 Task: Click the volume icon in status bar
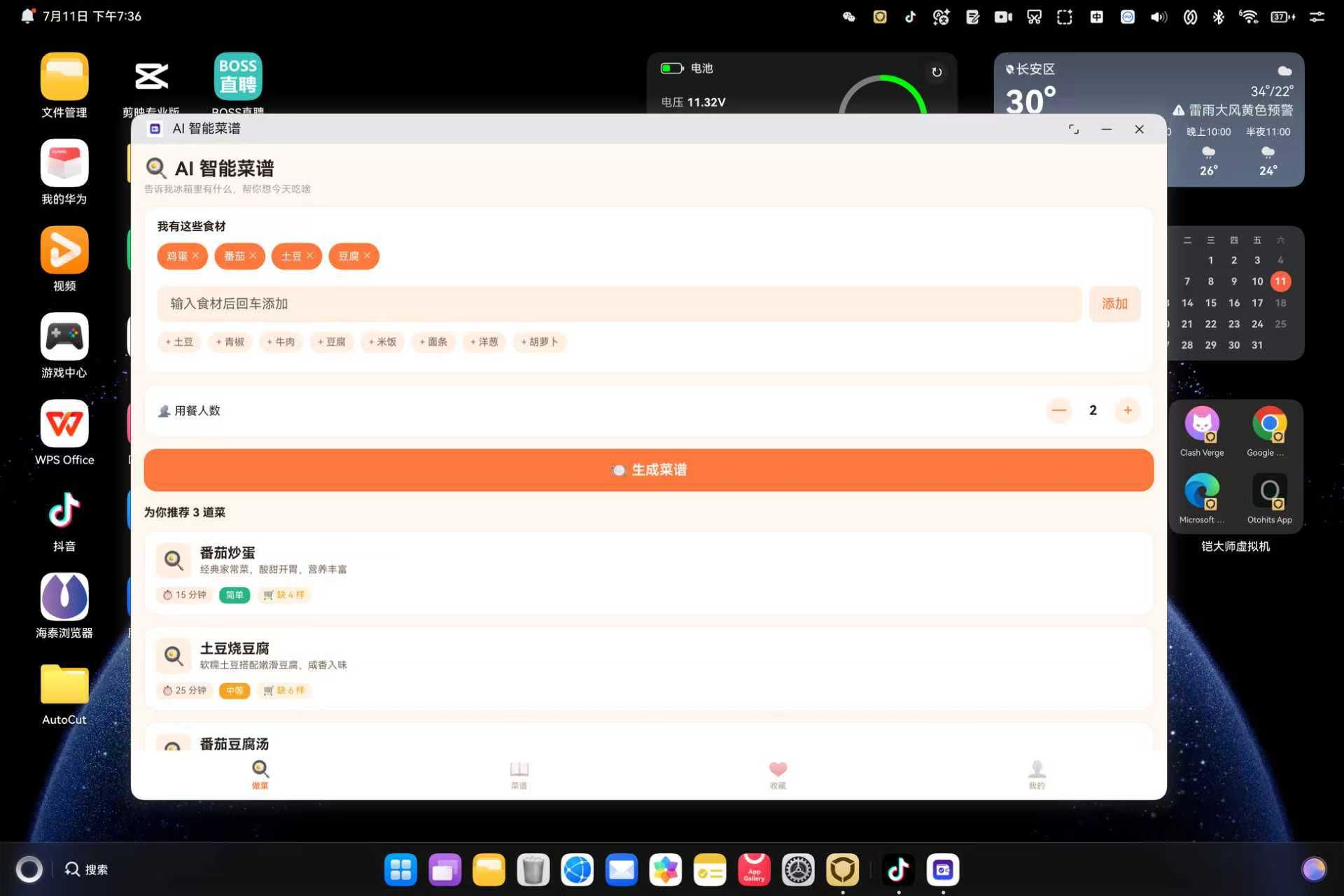(x=1158, y=17)
